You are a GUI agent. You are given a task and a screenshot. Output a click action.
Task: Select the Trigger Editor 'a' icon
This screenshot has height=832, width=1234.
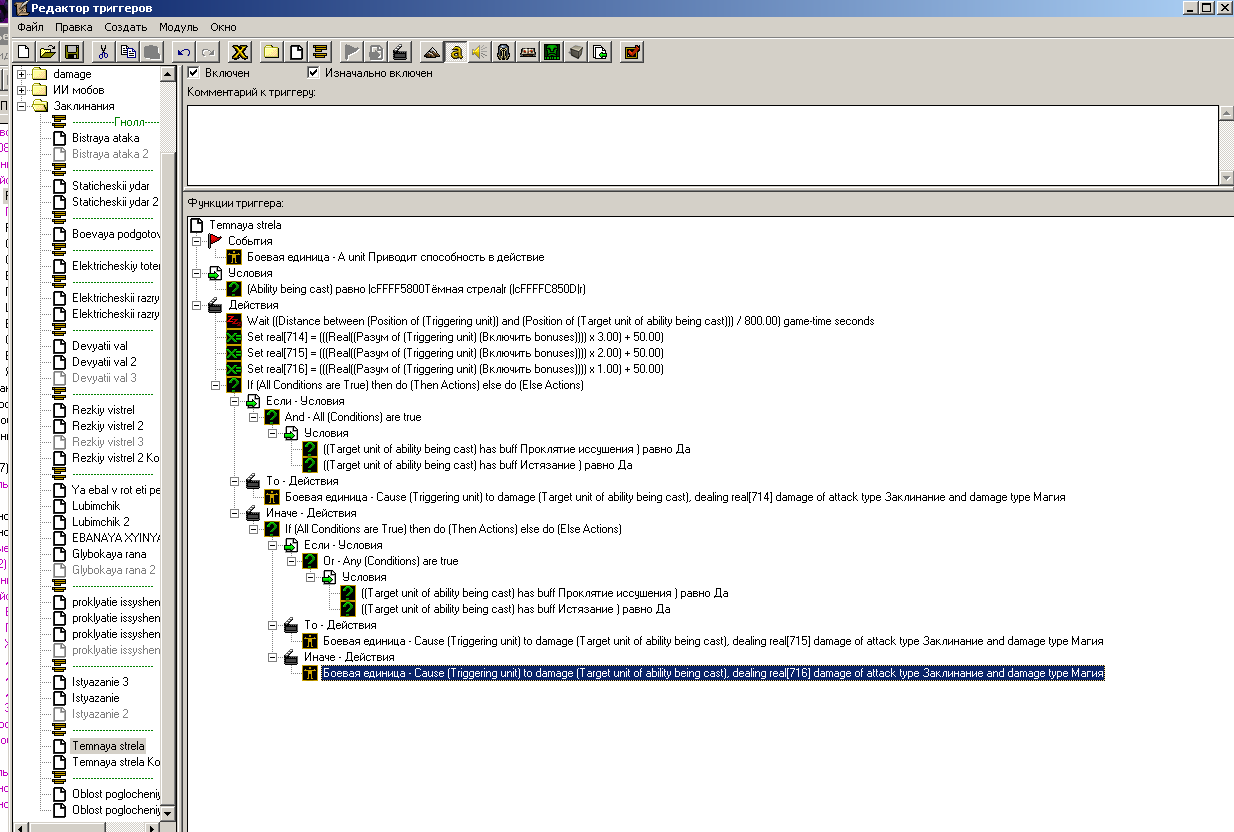click(455, 52)
